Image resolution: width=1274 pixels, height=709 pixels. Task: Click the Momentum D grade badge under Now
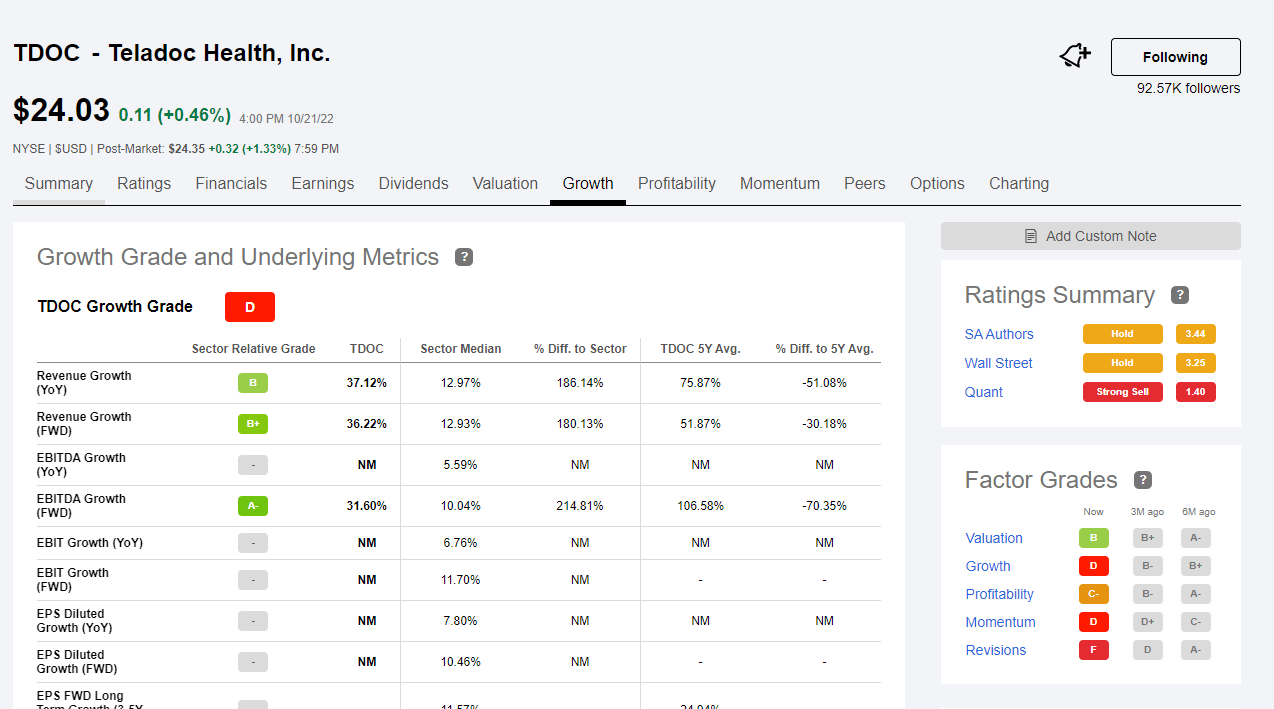point(1094,622)
